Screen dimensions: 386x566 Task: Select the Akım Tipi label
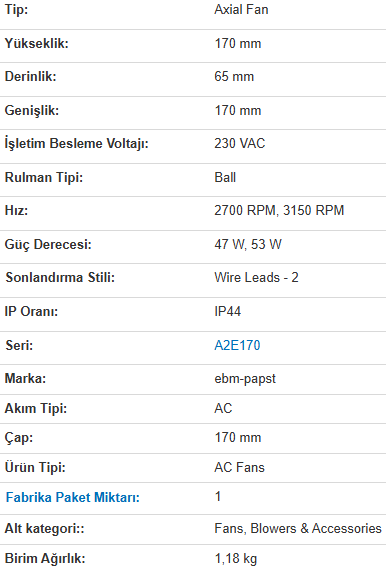pyautogui.click(x=36, y=409)
